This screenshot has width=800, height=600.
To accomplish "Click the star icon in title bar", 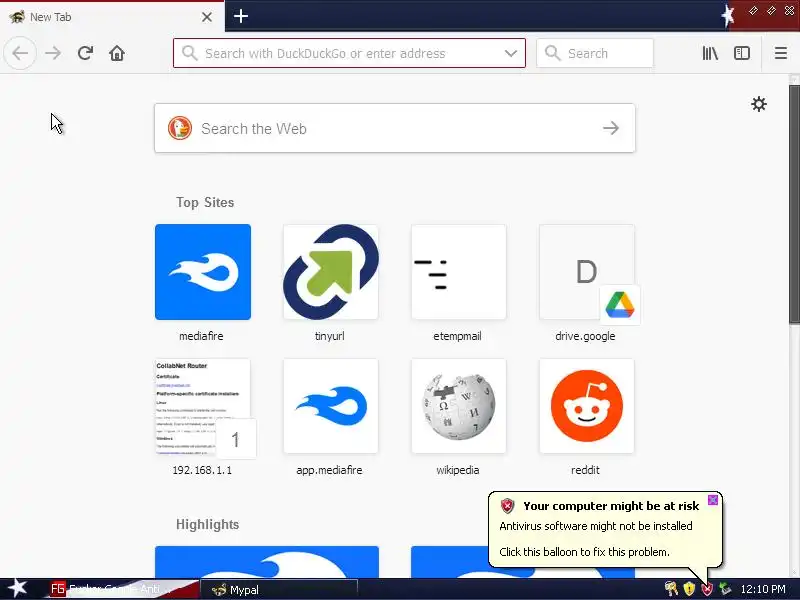I will (x=728, y=16).
